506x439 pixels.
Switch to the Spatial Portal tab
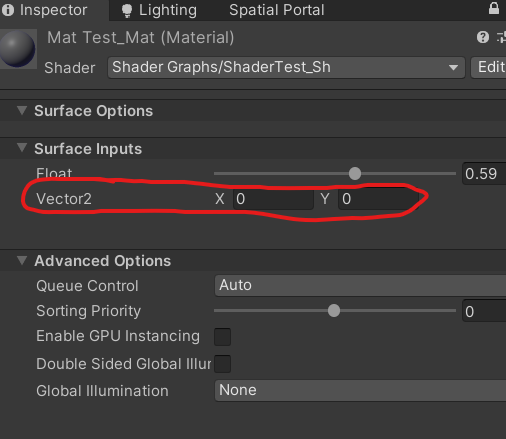(276, 10)
